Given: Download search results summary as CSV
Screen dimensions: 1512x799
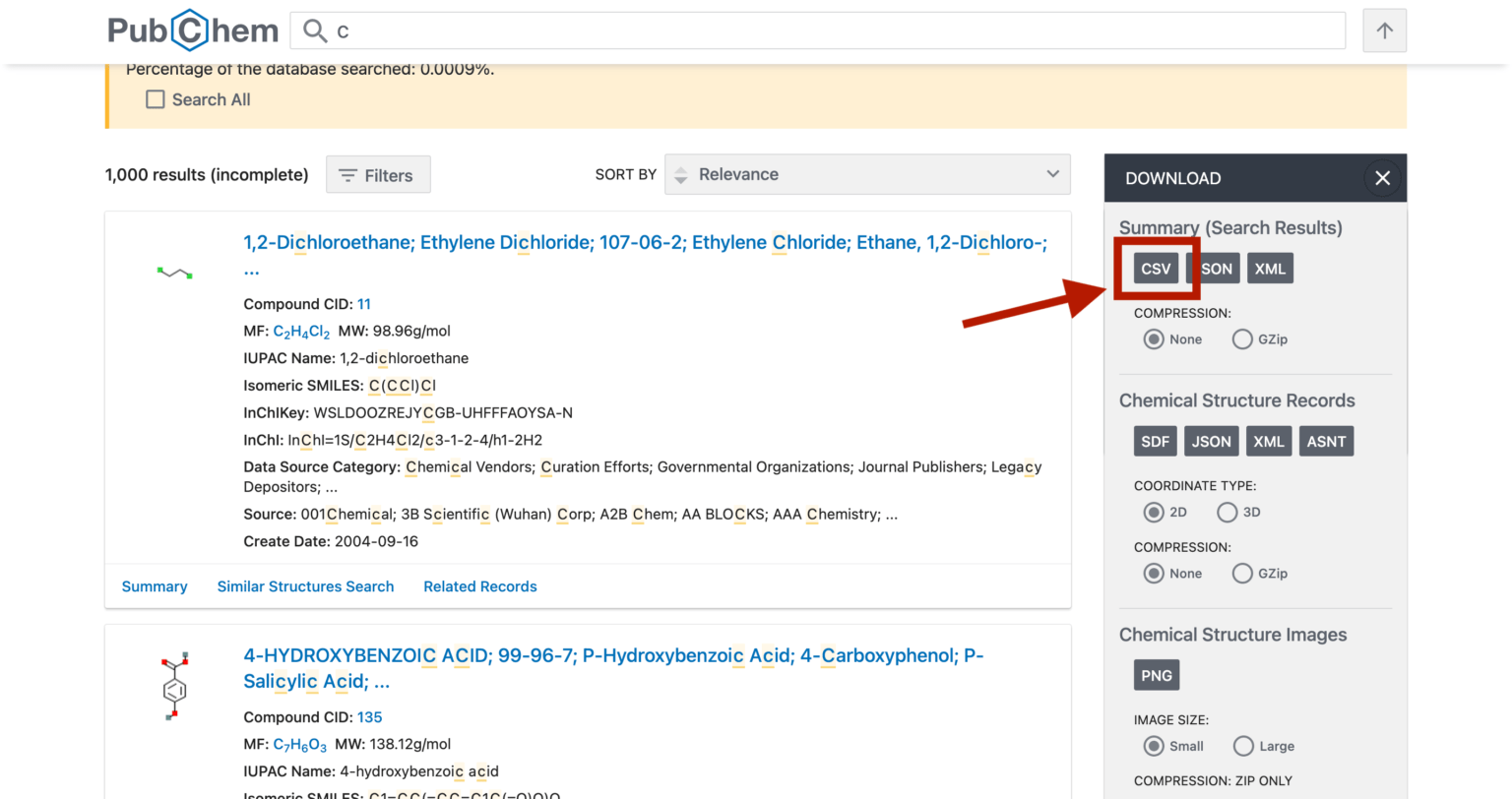Looking at the screenshot, I should click(x=1156, y=268).
